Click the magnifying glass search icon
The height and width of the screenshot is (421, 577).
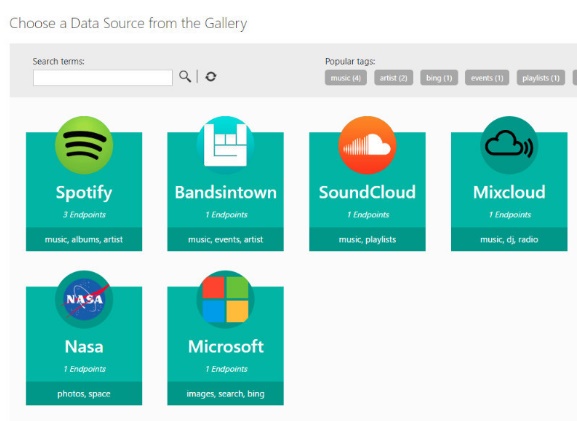click(185, 77)
